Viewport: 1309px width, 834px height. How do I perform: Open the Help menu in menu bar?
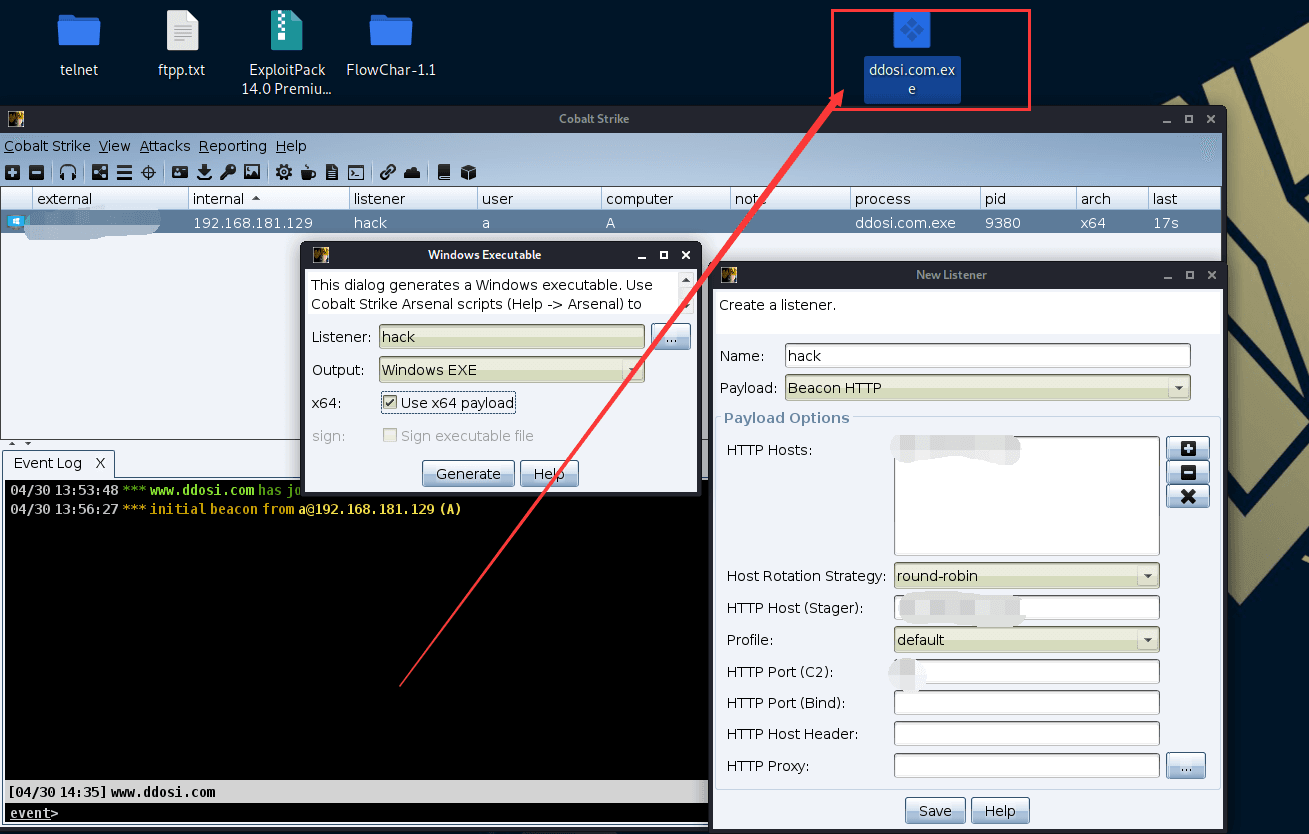291,146
